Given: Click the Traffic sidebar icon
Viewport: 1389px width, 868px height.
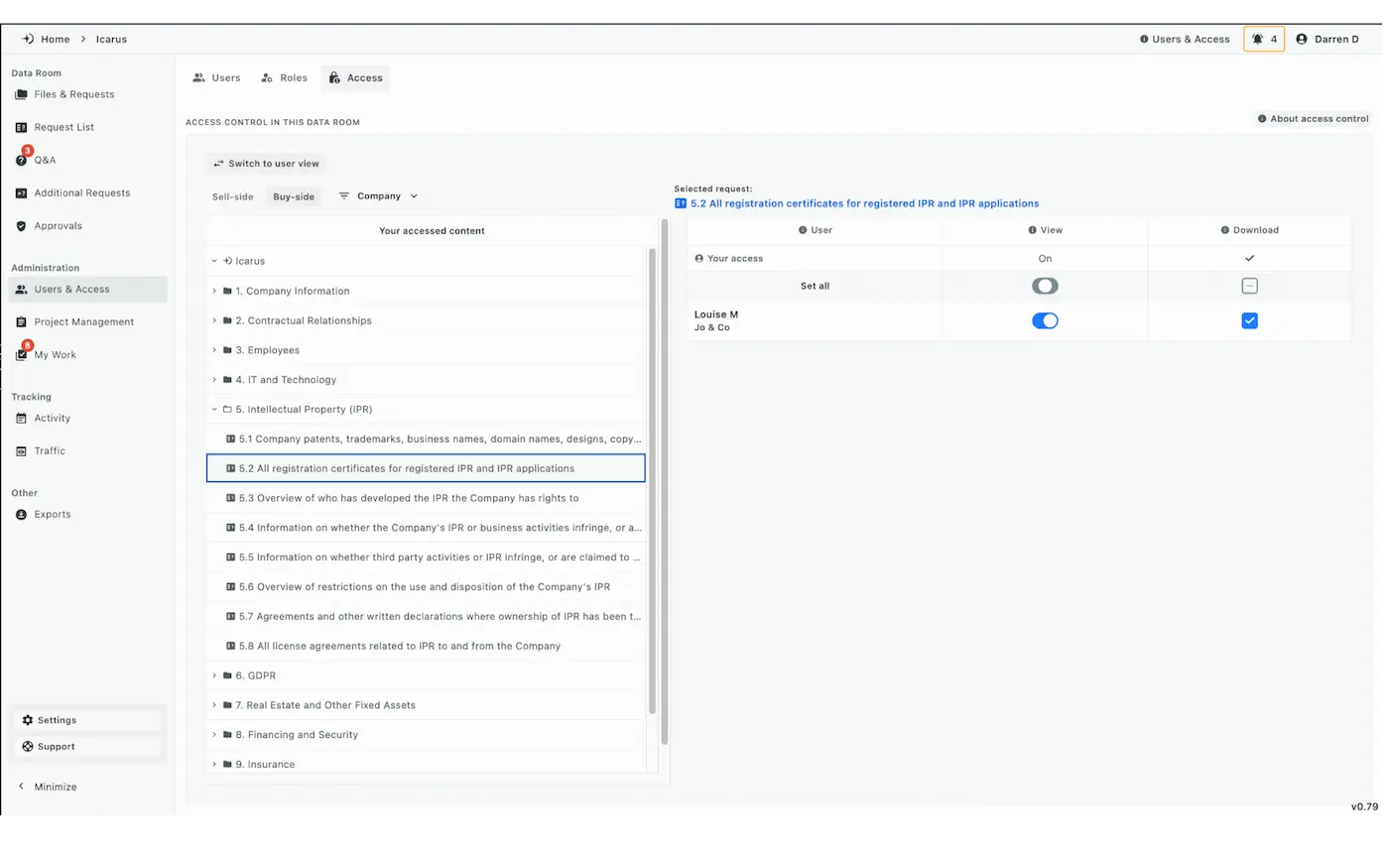Looking at the screenshot, I should [x=21, y=451].
